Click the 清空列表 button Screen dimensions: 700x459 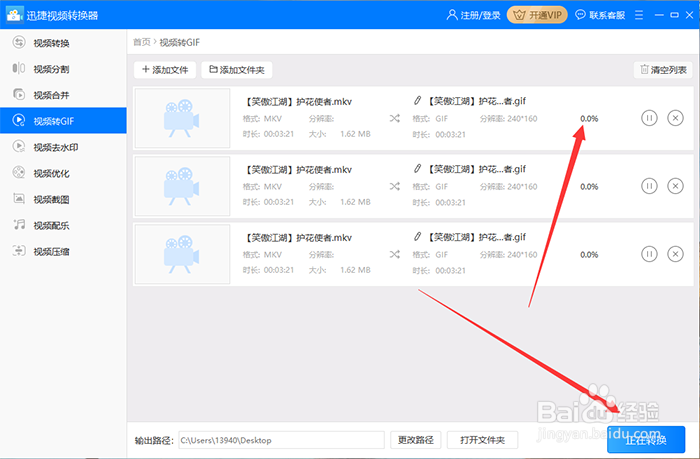click(663, 70)
